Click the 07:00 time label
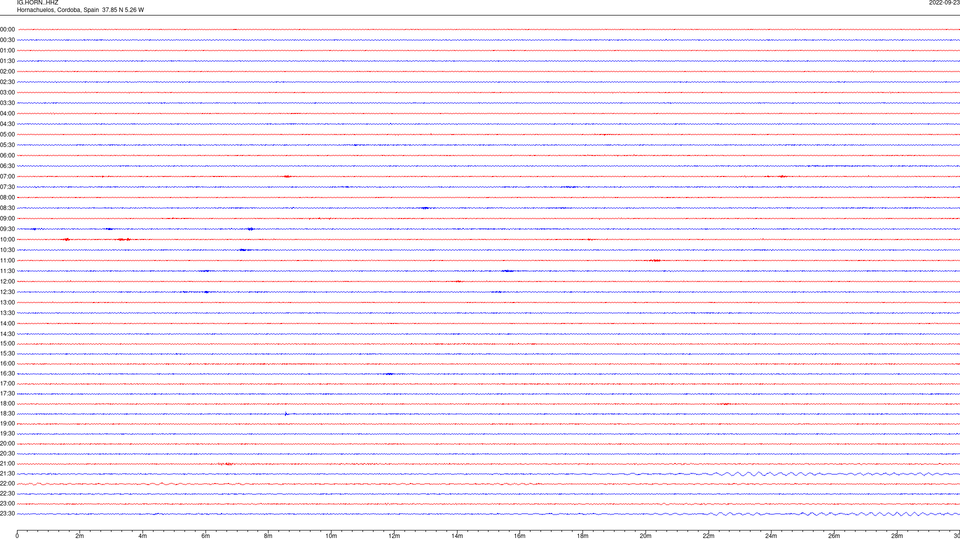Image resolution: width=960 pixels, height=540 pixels. tap(7, 176)
